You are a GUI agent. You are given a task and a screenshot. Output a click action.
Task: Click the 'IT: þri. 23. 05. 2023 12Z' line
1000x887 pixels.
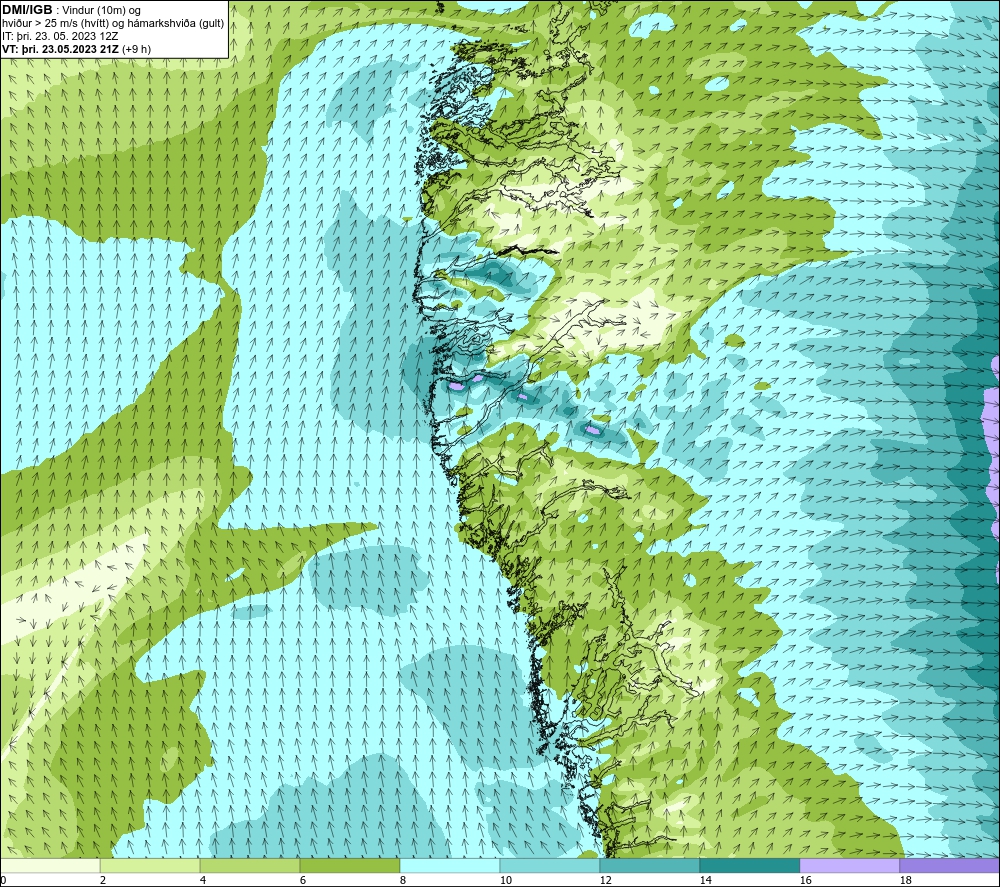tap(60, 36)
